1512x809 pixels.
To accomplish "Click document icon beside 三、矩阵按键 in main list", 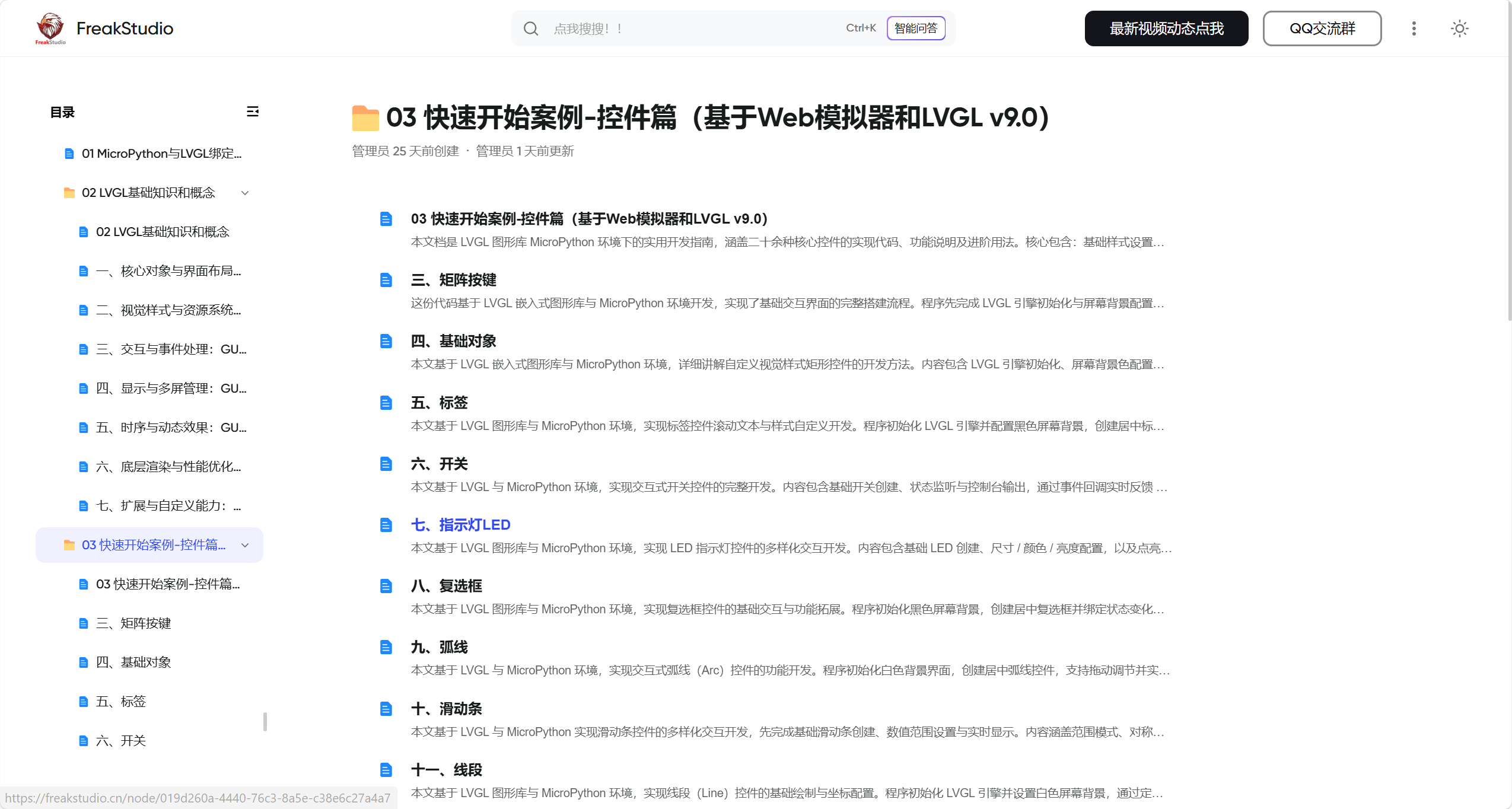I will [386, 280].
